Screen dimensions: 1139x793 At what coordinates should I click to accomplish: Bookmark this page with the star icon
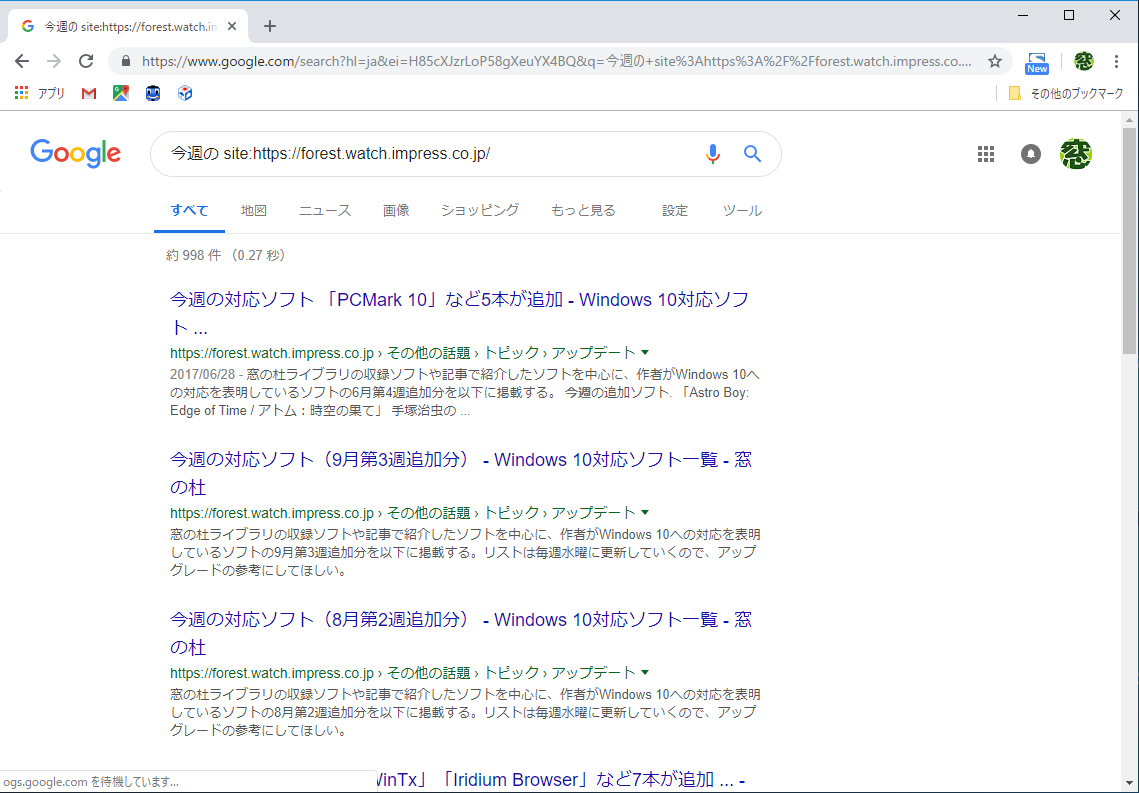995,61
